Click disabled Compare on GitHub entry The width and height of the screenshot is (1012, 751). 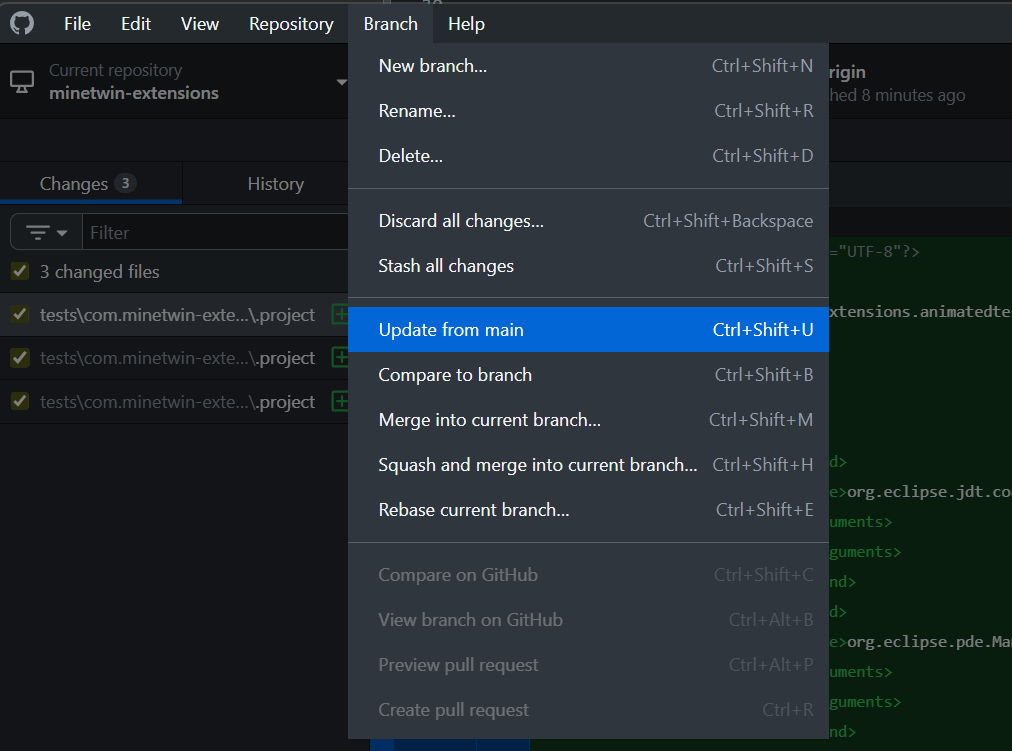(x=588, y=575)
